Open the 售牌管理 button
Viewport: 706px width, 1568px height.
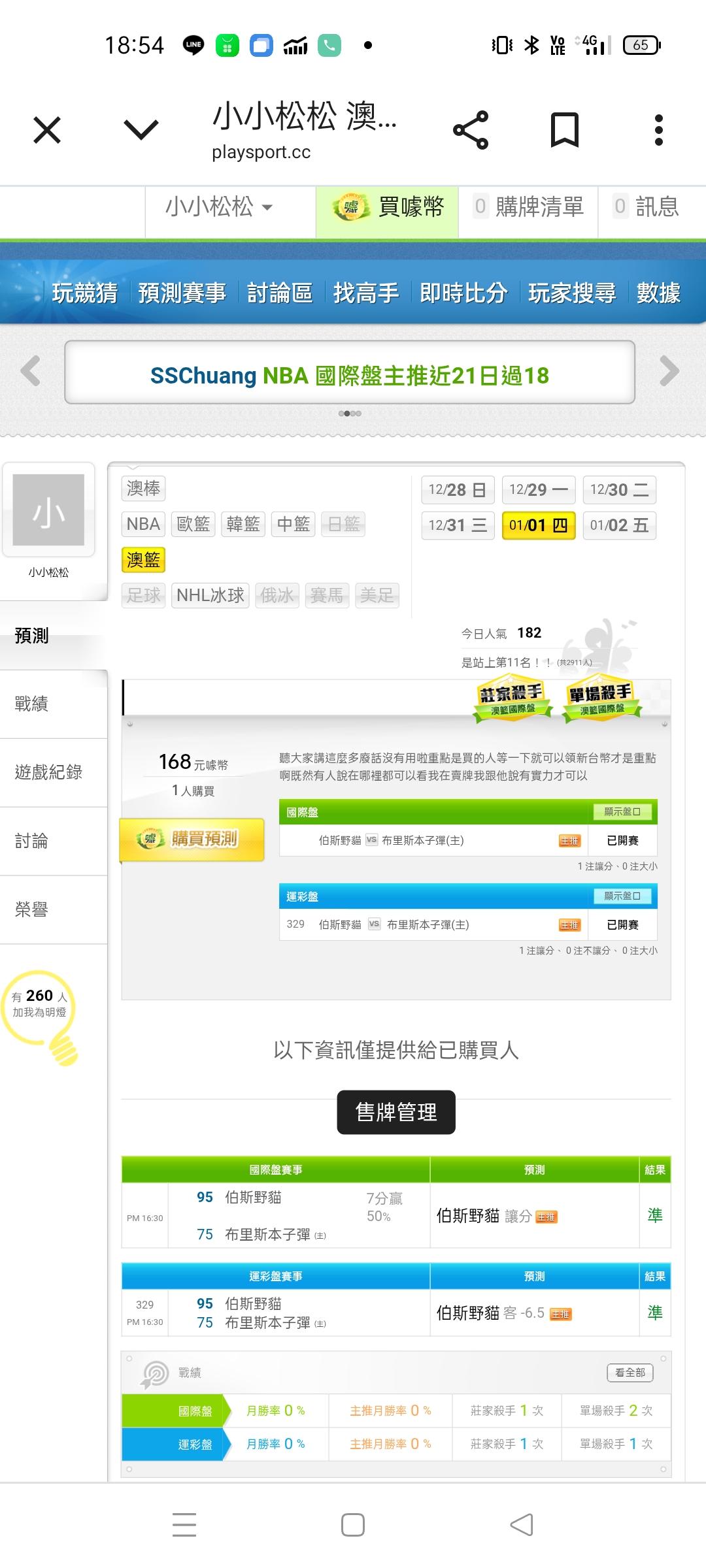(x=396, y=1112)
